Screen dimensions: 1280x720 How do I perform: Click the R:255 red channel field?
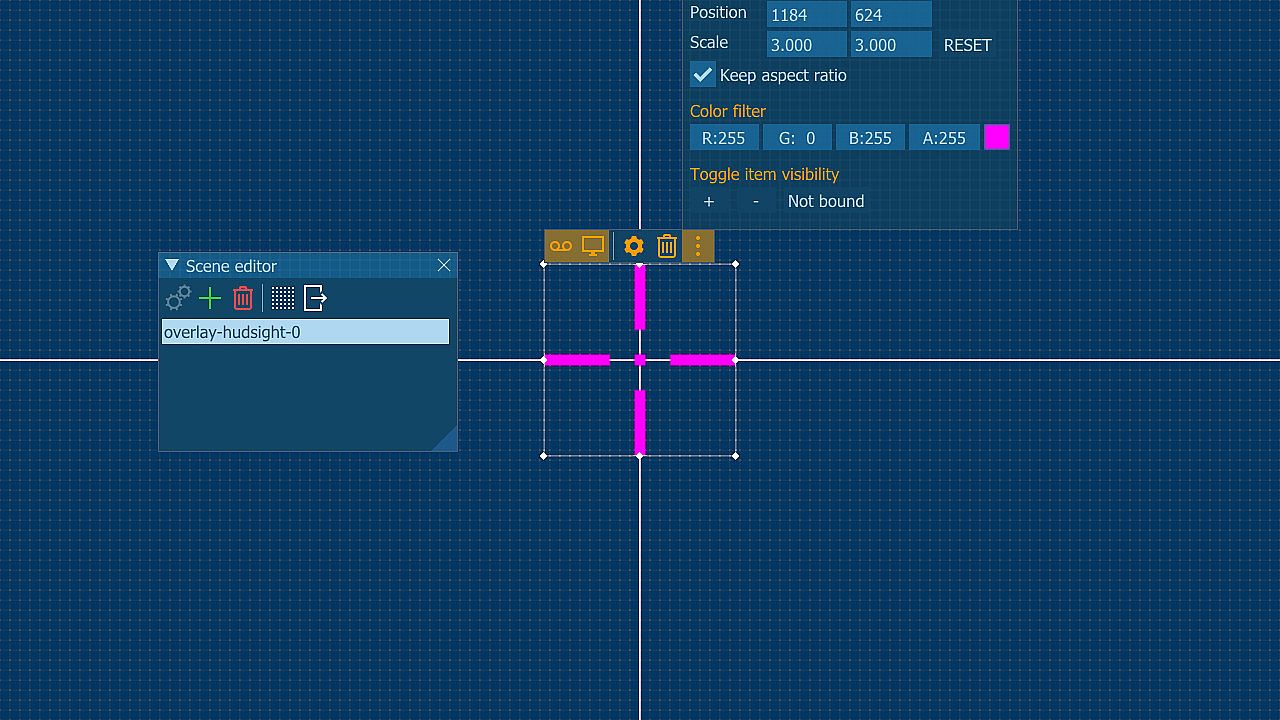point(724,138)
